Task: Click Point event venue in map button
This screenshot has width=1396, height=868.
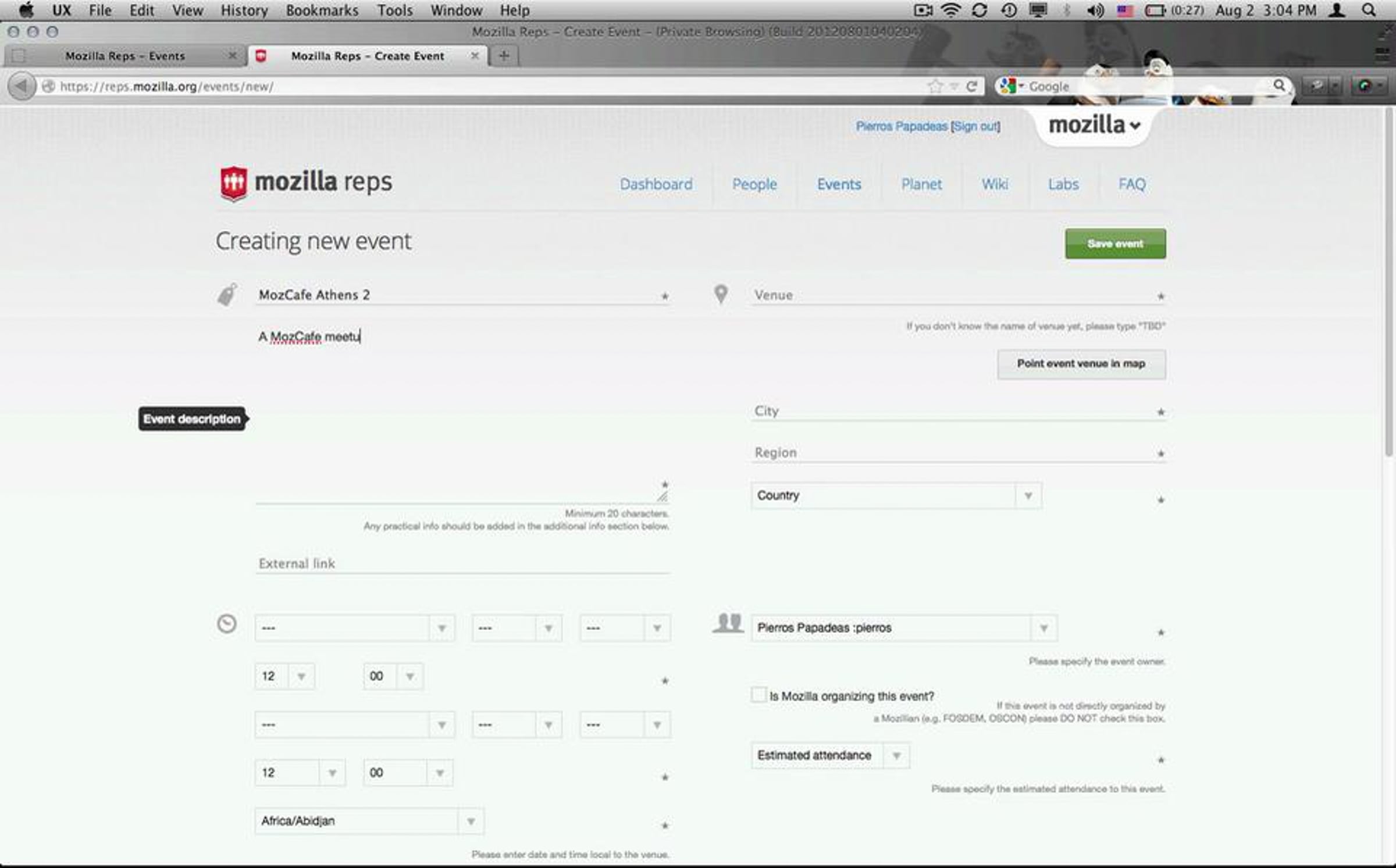Action: [x=1081, y=364]
